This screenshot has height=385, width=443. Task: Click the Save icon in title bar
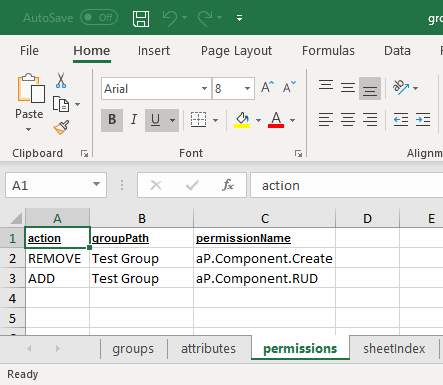[x=141, y=18]
